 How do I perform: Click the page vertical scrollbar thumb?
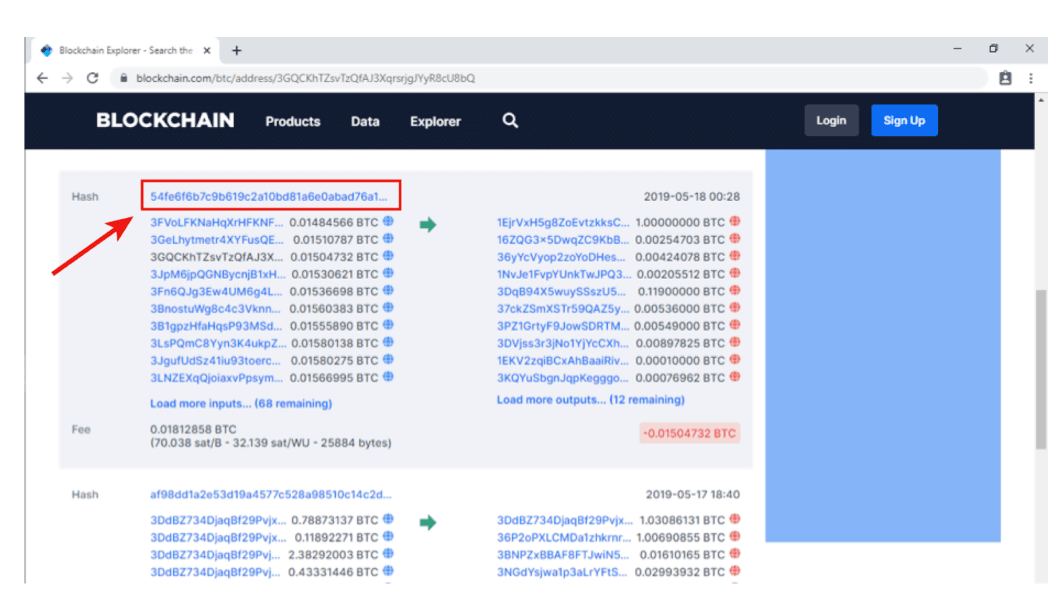click(1041, 369)
